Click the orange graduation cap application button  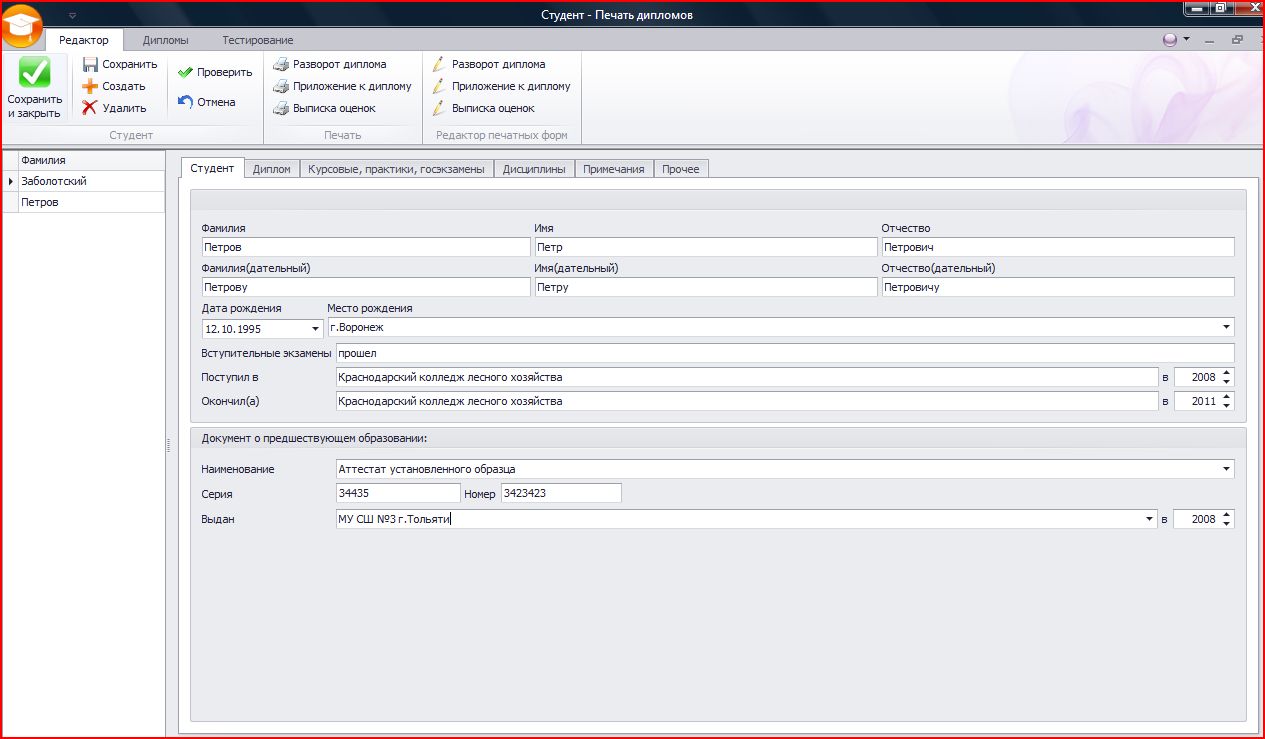point(22,27)
